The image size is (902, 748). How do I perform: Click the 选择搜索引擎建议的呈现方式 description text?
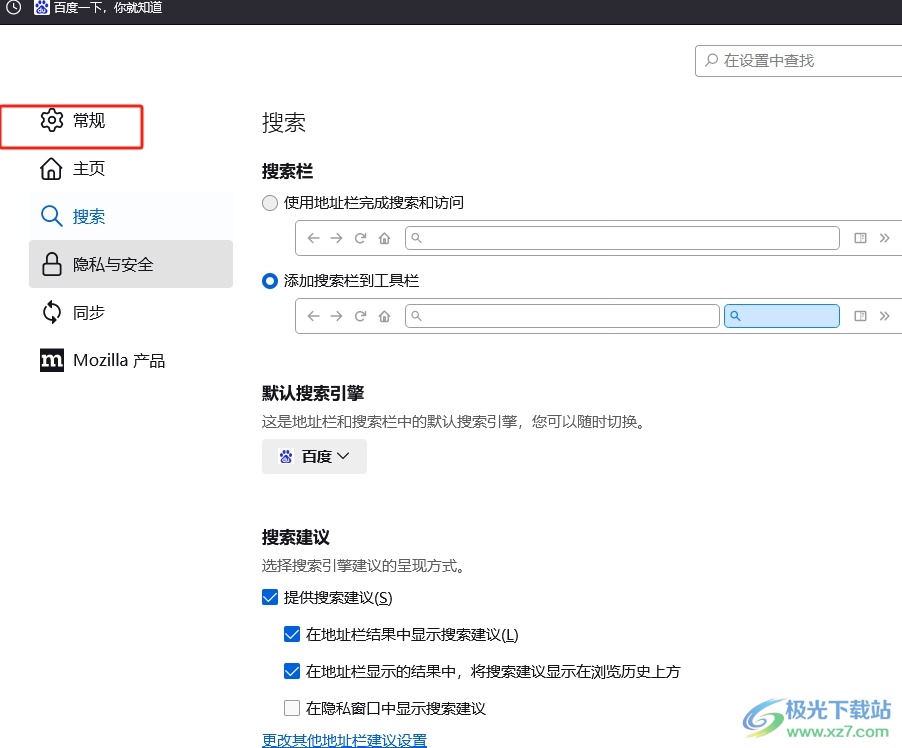coord(363,566)
